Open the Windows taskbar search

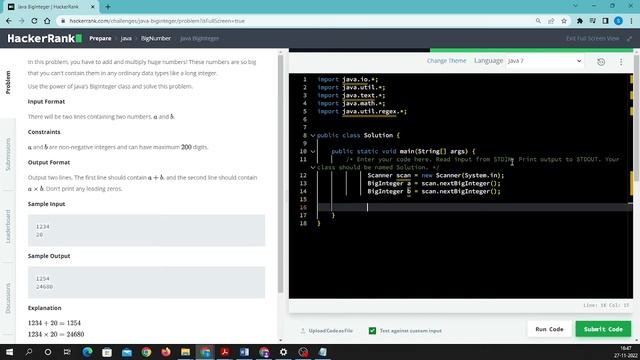point(29,352)
